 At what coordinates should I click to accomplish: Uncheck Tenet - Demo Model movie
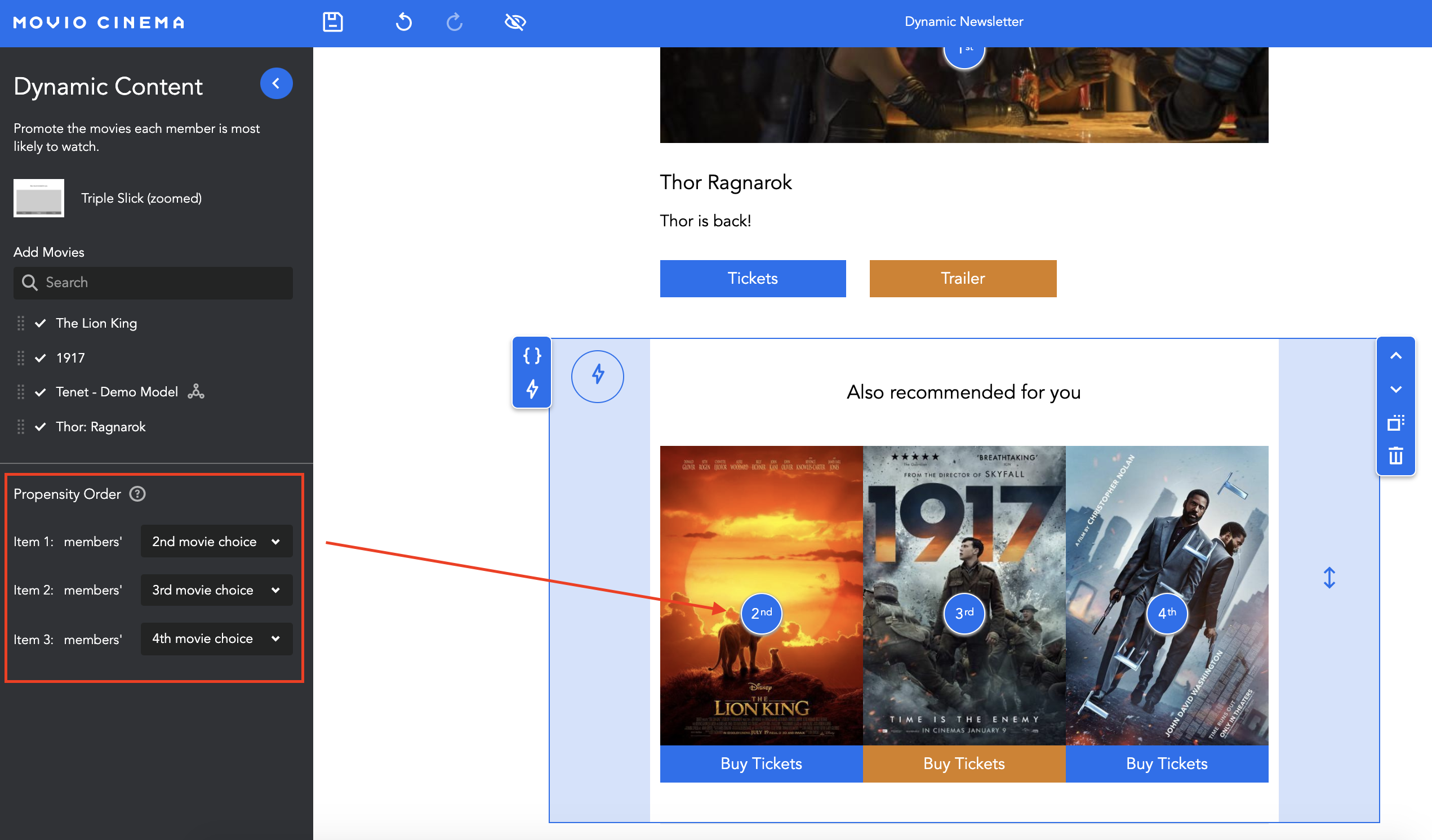[41, 392]
